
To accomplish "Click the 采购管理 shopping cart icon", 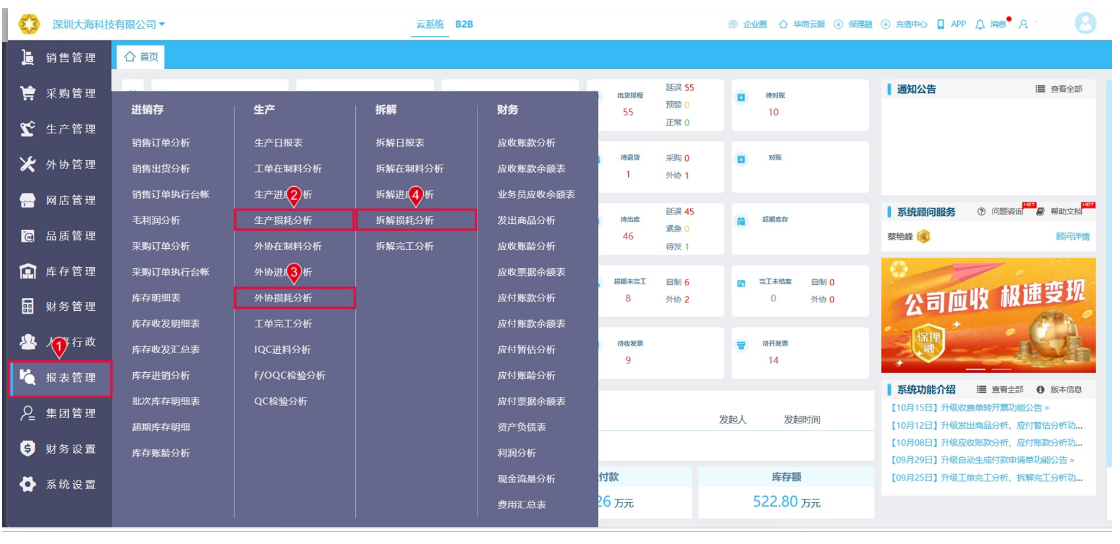I will click(28, 94).
